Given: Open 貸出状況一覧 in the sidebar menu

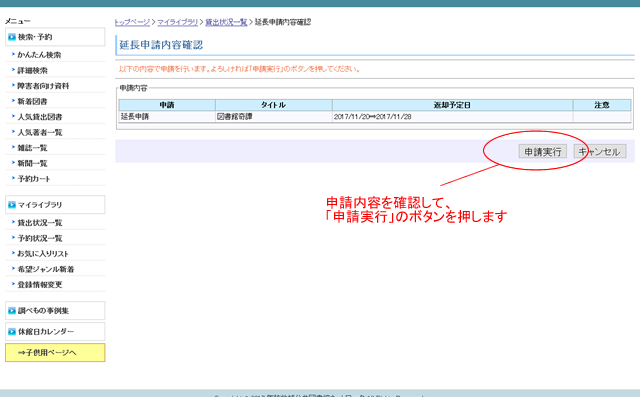Looking at the screenshot, I should [40, 223].
